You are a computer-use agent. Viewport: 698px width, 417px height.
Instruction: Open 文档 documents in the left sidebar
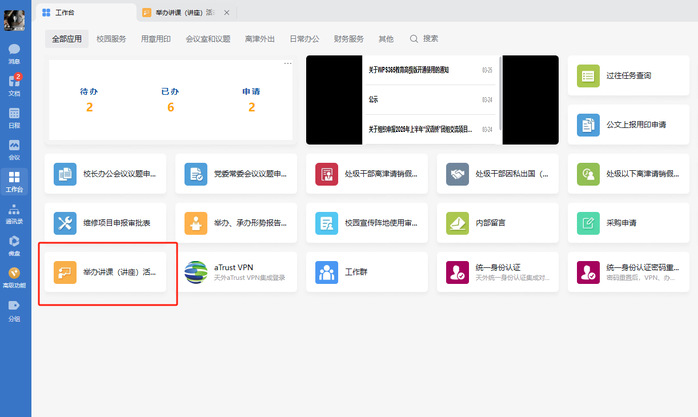[14, 84]
